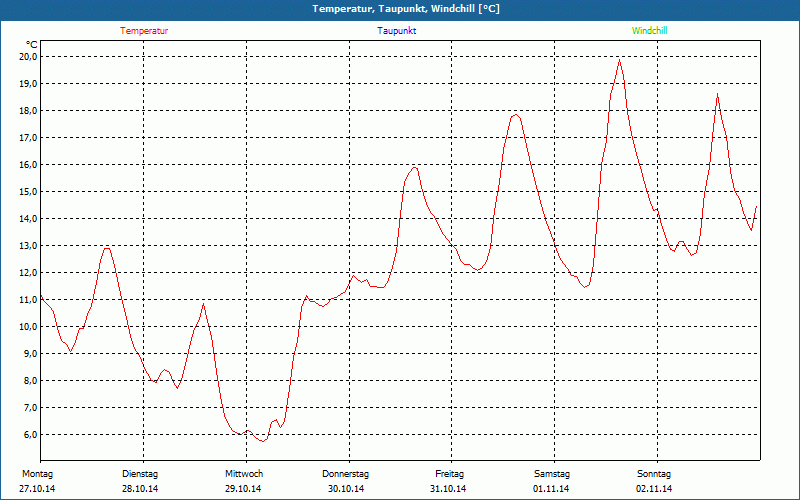Select the 16,0 axis label
Screen dimensions: 800x500
point(28,165)
